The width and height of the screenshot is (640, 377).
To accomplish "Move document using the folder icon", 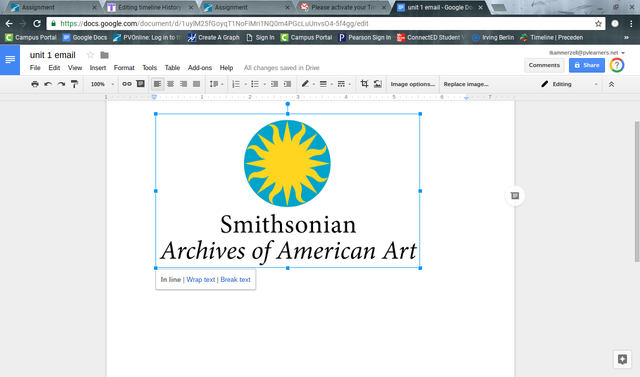I will 104,55.
